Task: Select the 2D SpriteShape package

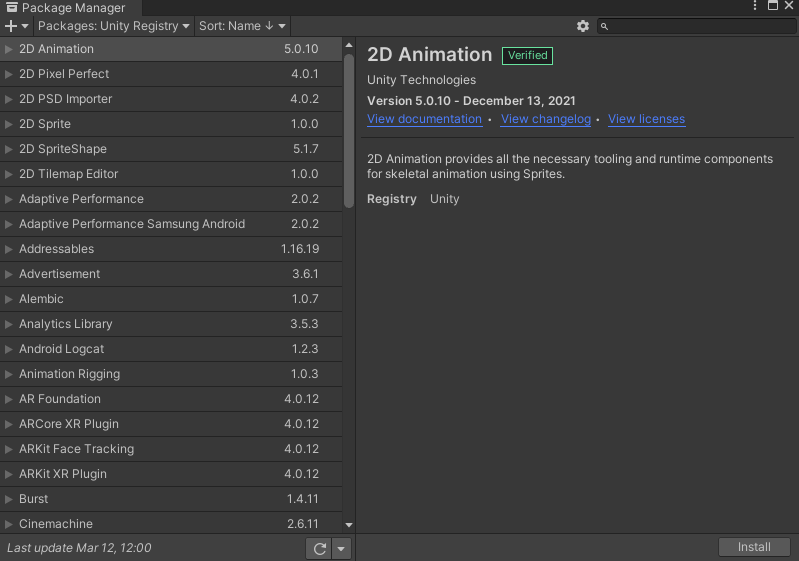Action: pos(171,149)
